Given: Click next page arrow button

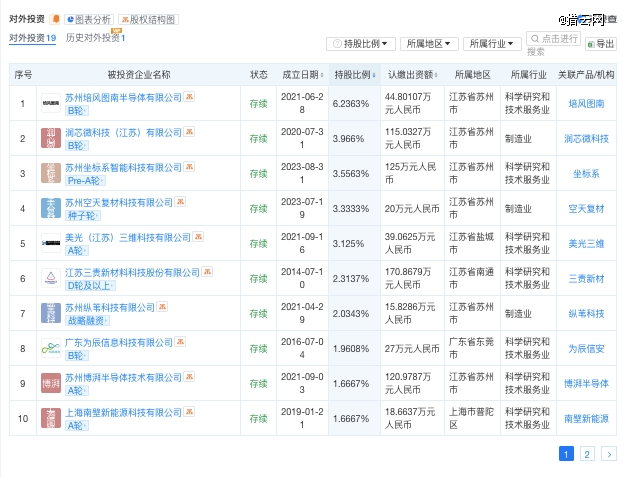Looking at the screenshot, I should pos(609,454).
